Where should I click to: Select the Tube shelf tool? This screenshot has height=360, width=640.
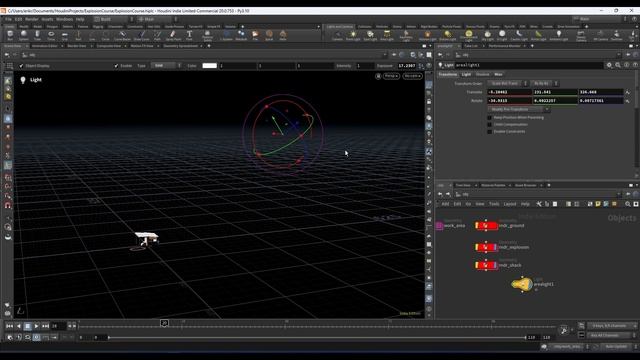point(37,36)
